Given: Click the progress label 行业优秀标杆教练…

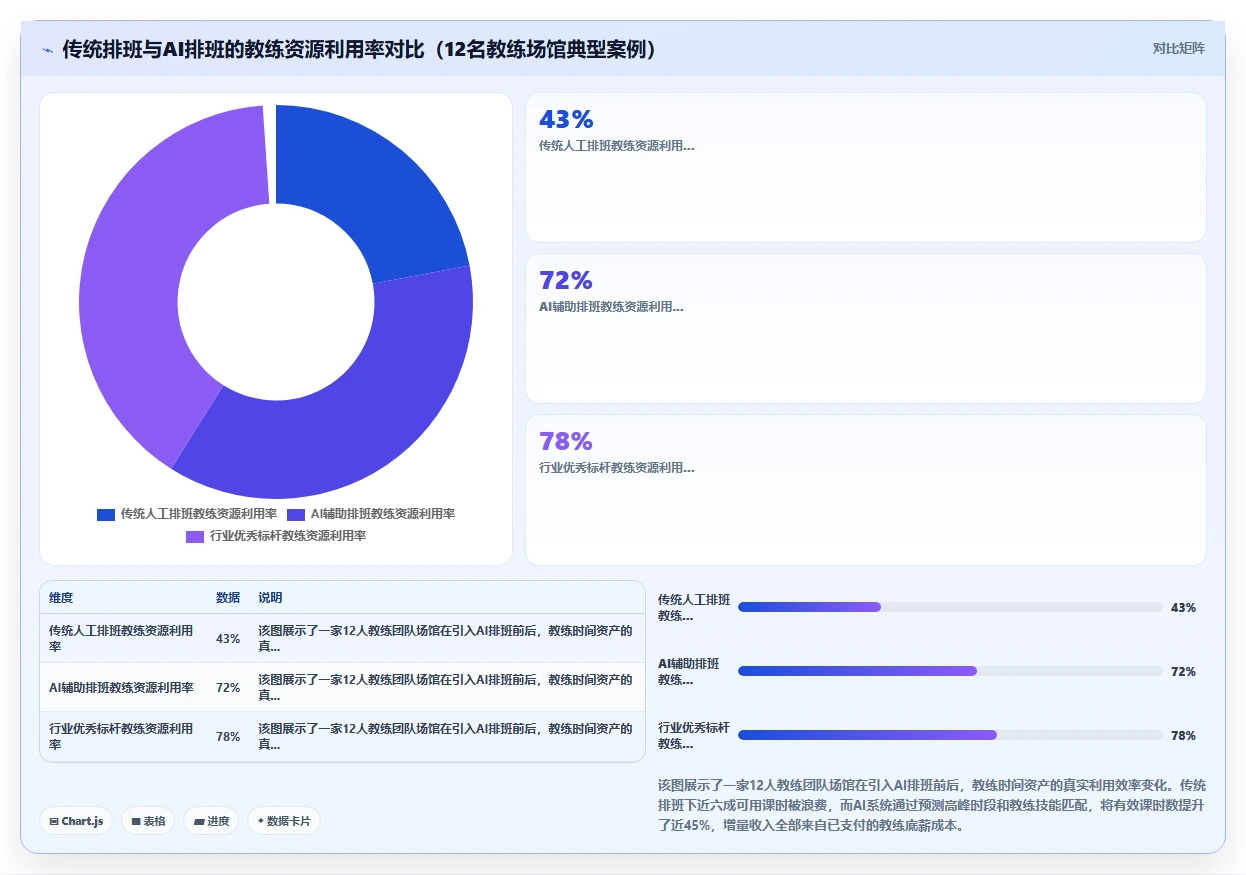Looking at the screenshot, I should tap(694, 735).
